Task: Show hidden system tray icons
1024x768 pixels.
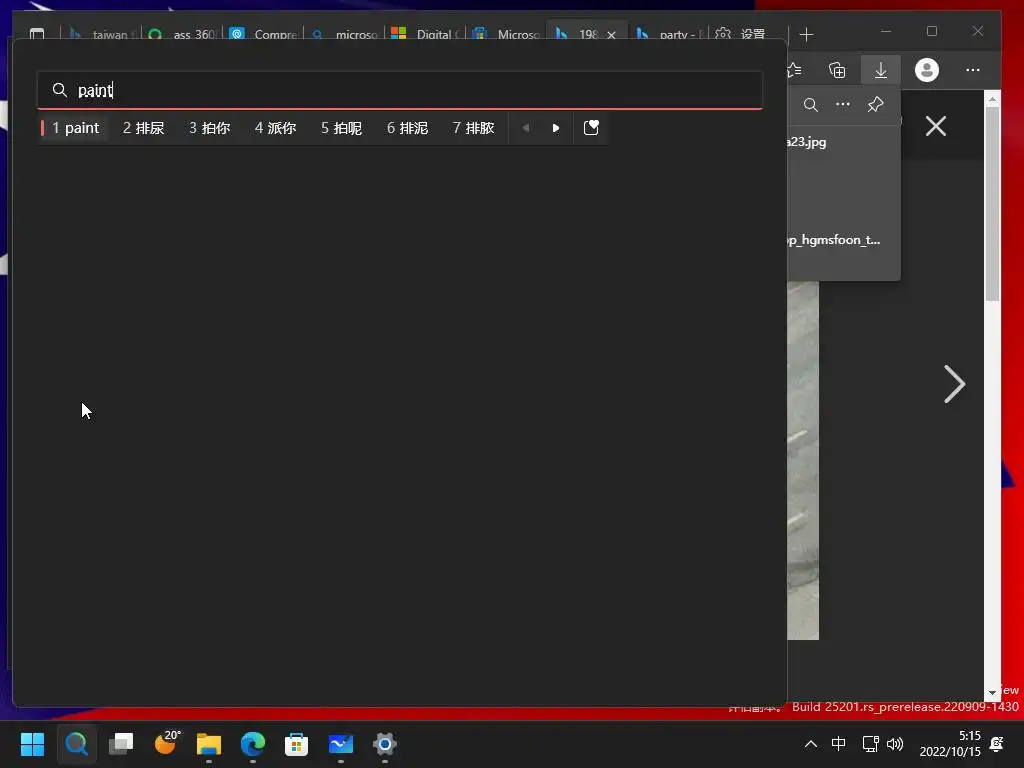Action: pos(810,744)
